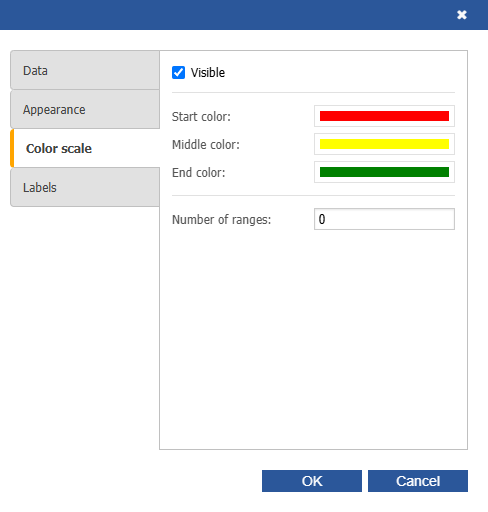
Task: Click the End color: label
Action: click(x=198, y=173)
